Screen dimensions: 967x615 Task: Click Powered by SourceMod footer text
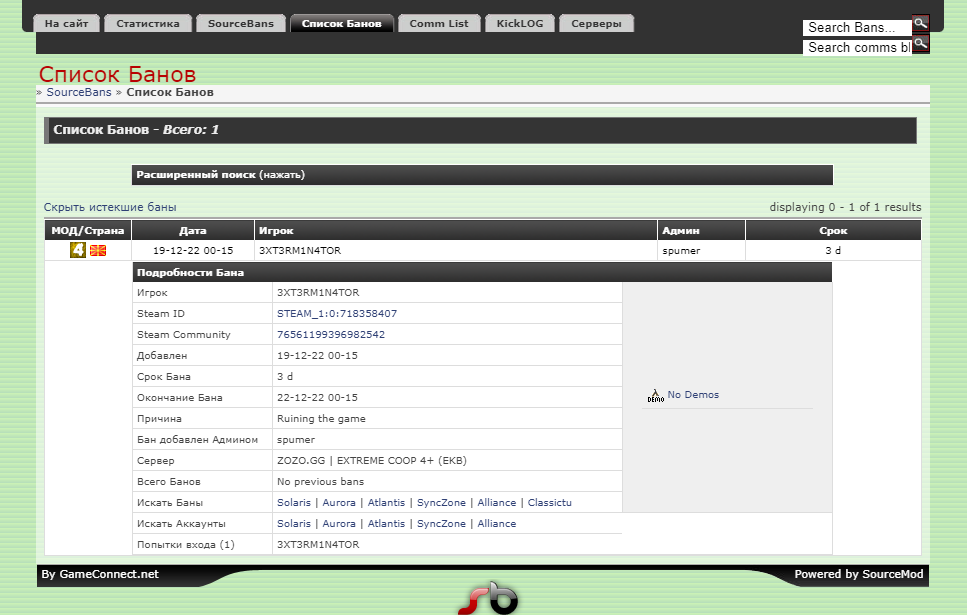858,574
